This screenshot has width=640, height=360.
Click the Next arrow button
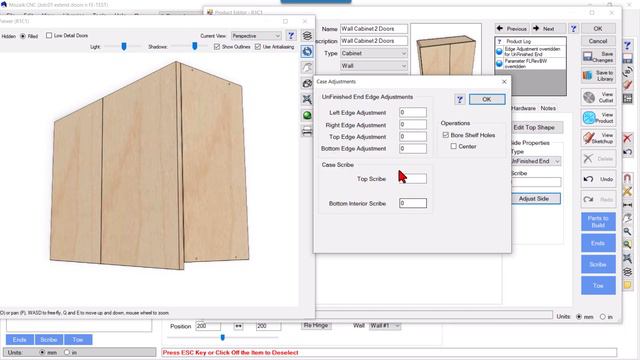(x=548, y=29)
